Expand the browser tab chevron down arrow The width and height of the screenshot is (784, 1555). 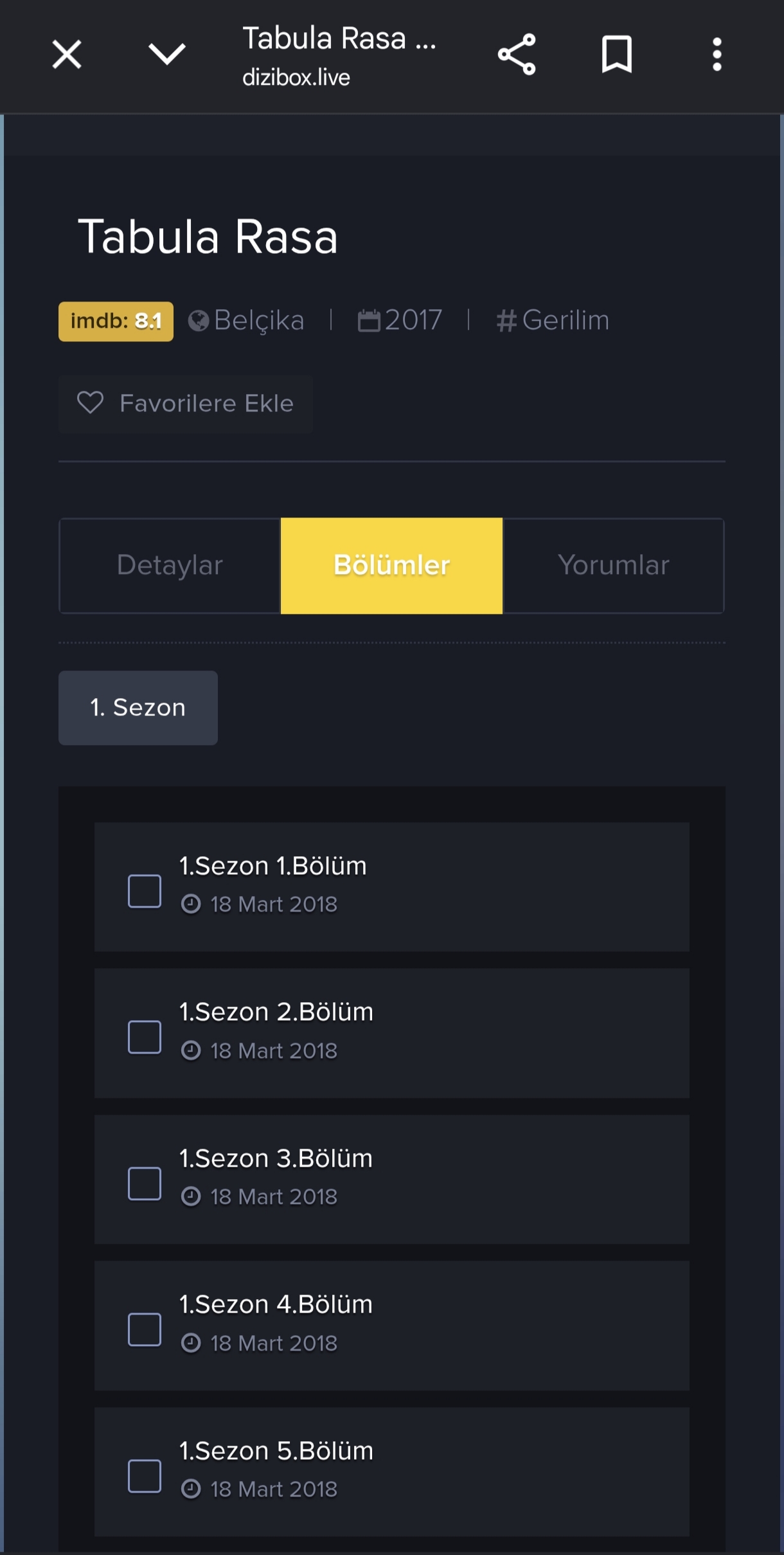pos(167,54)
